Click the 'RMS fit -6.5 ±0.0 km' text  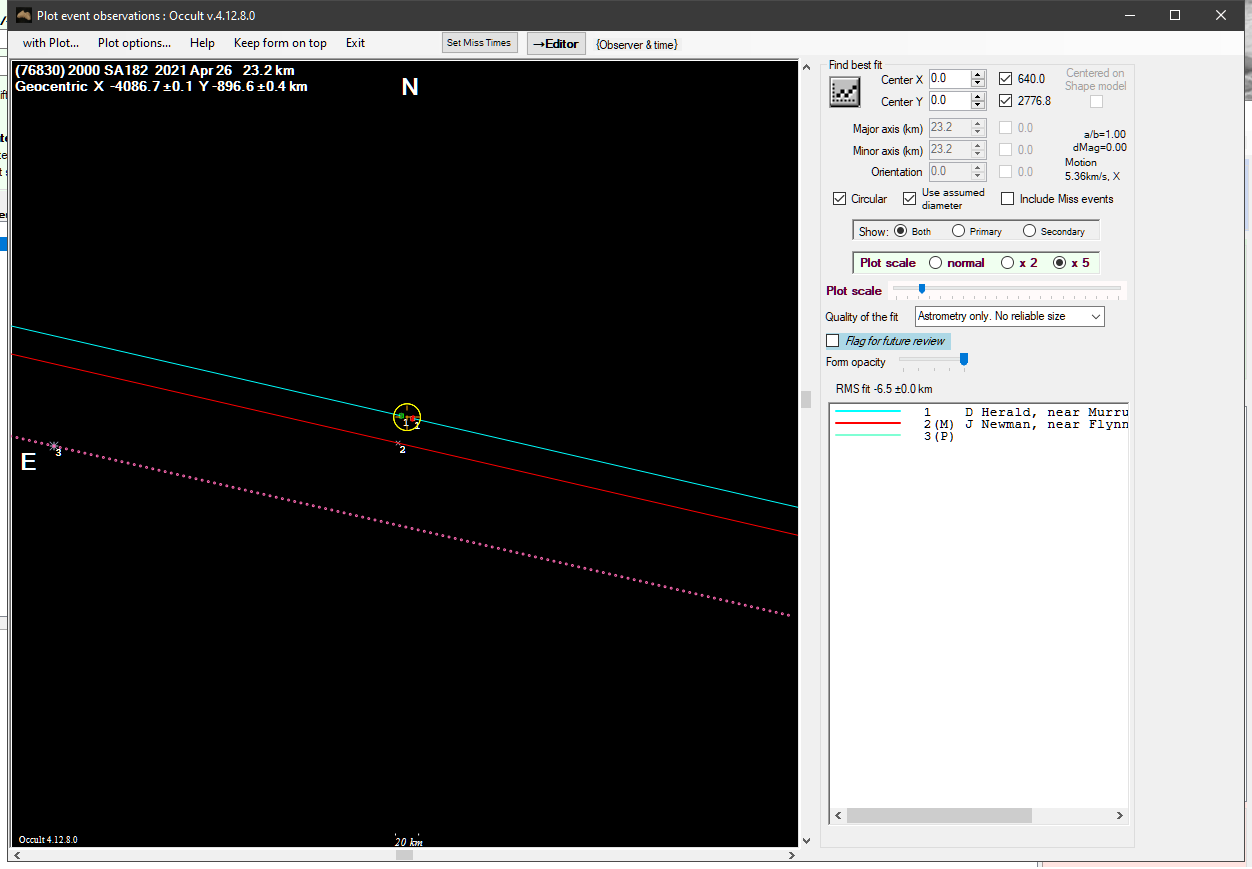[884, 389]
